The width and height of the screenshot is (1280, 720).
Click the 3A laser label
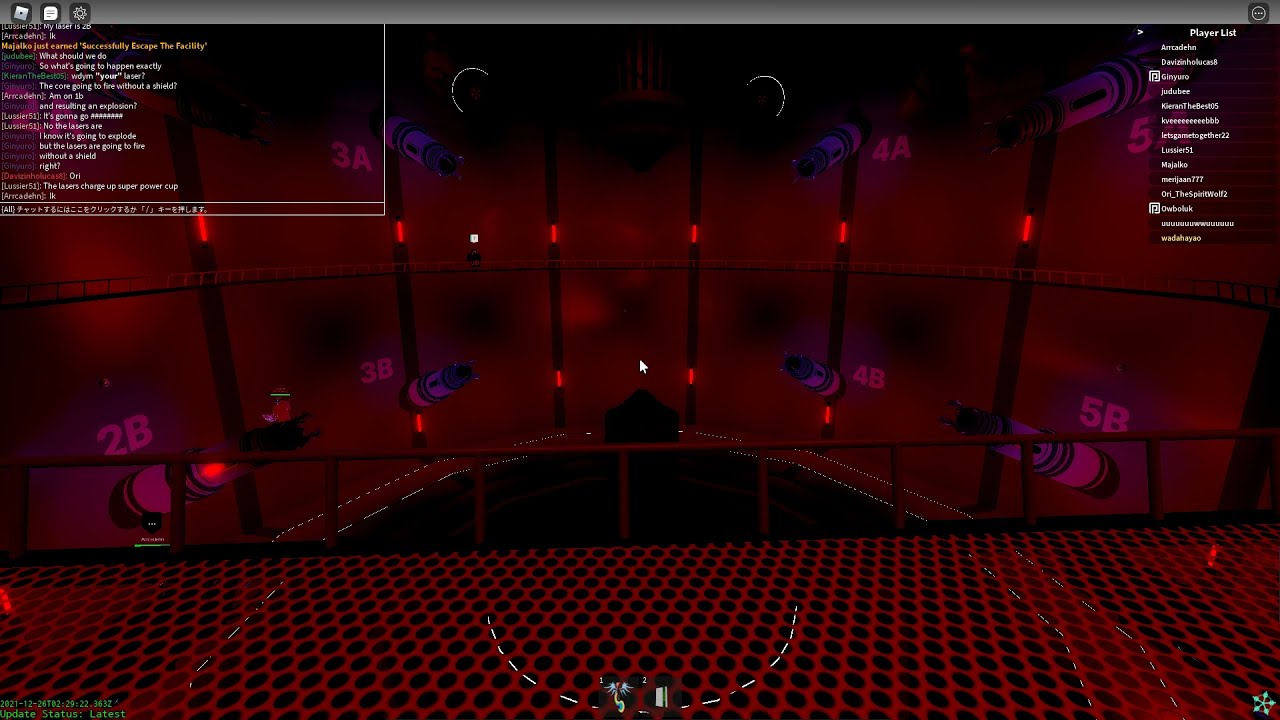point(352,157)
